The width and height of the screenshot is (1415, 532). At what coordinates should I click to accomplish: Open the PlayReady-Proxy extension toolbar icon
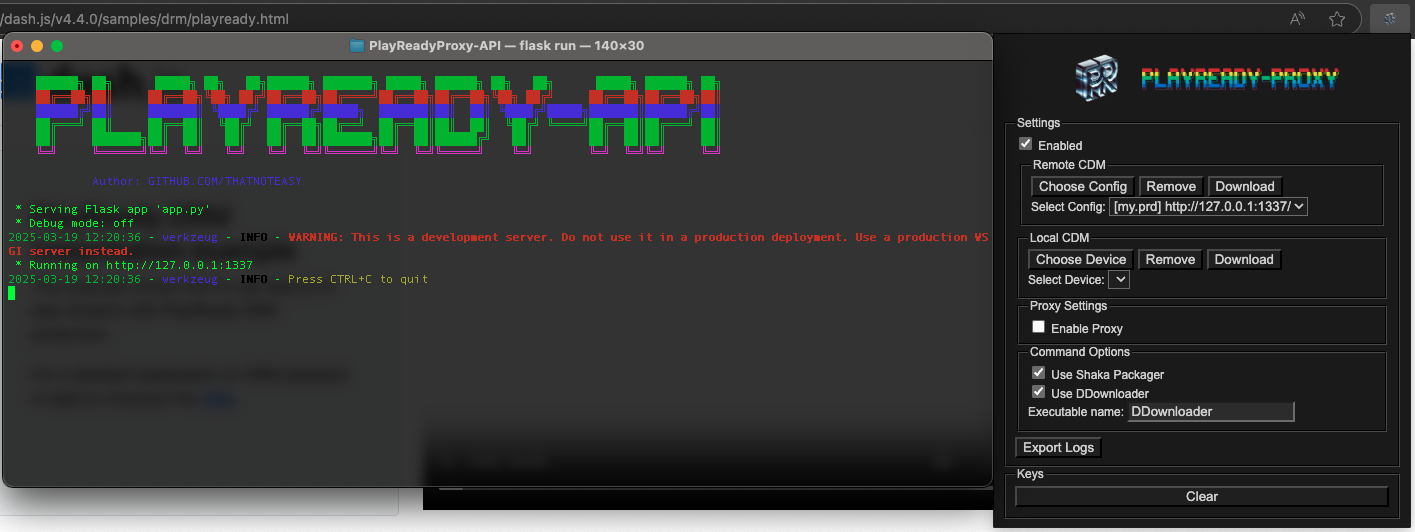[1389, 18]
